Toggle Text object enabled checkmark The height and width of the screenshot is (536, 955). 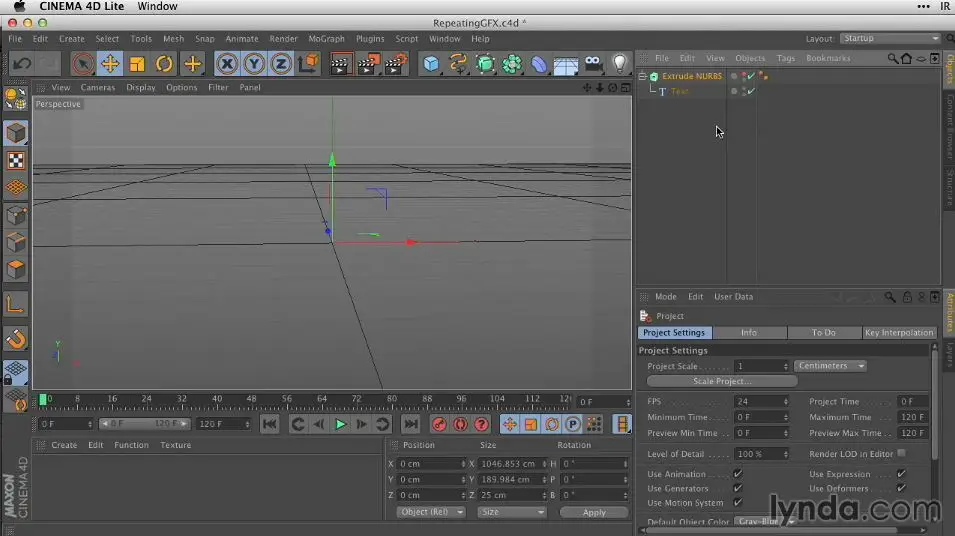(x=751, y=91)
